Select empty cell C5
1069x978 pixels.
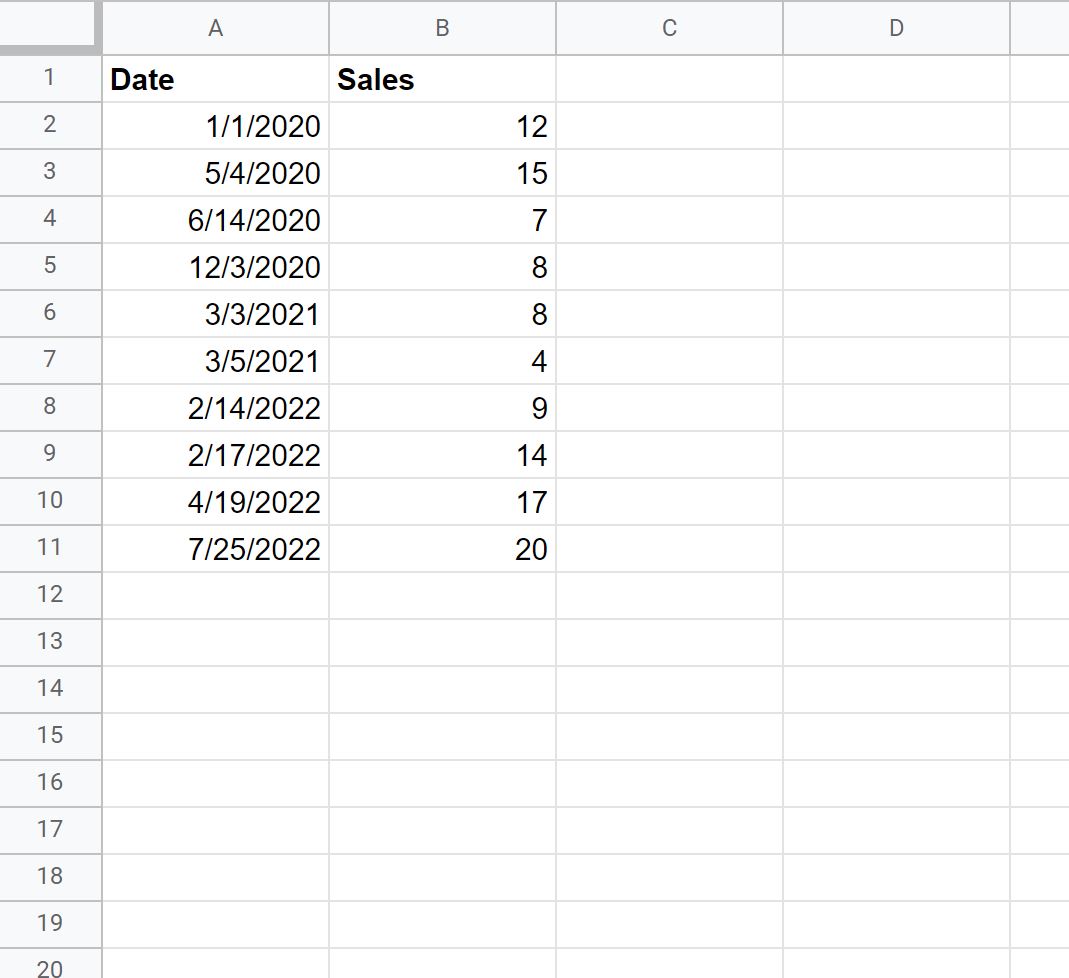point(668,267)
